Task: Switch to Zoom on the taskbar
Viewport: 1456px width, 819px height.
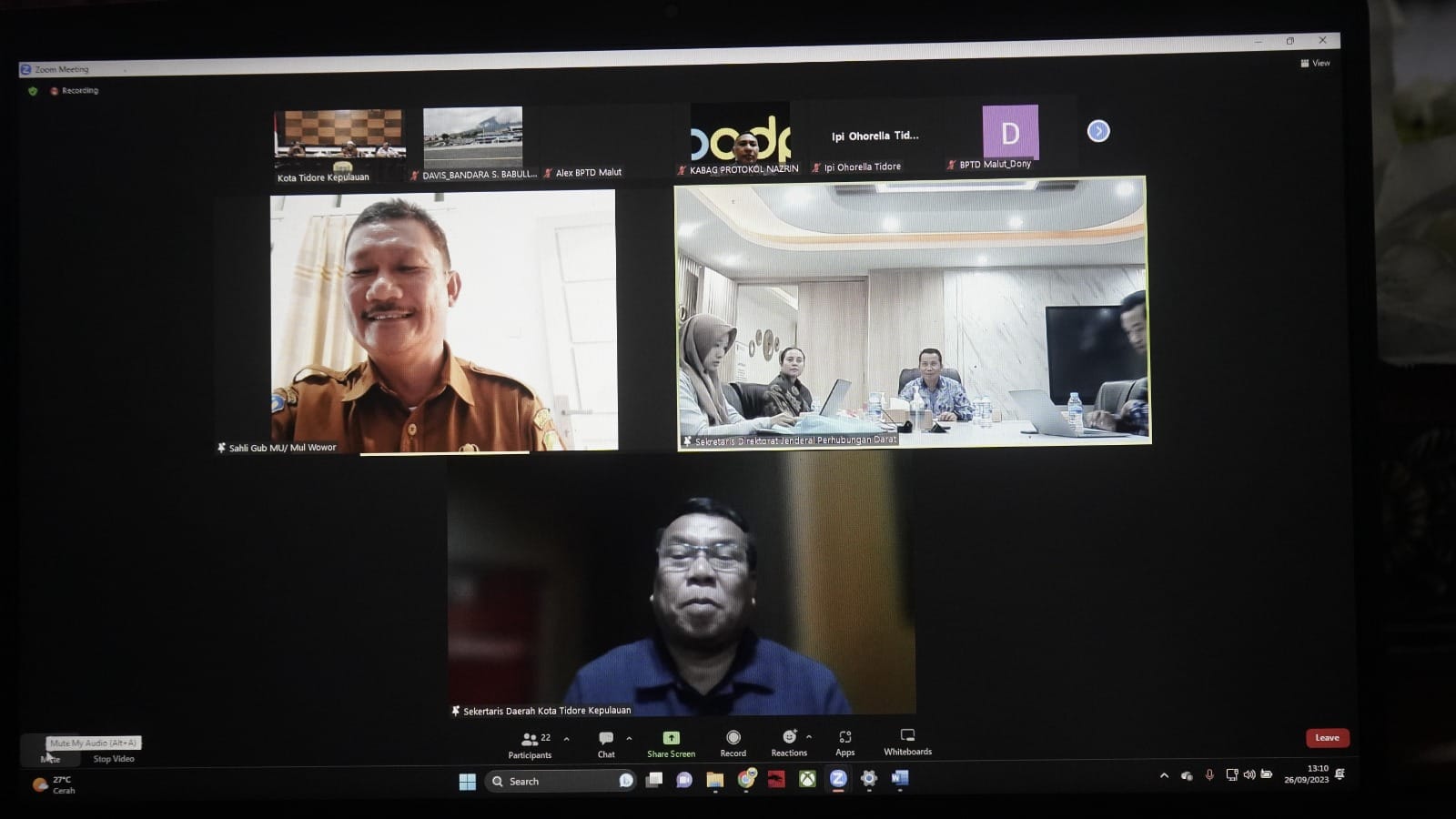Action: click(838, 778)
